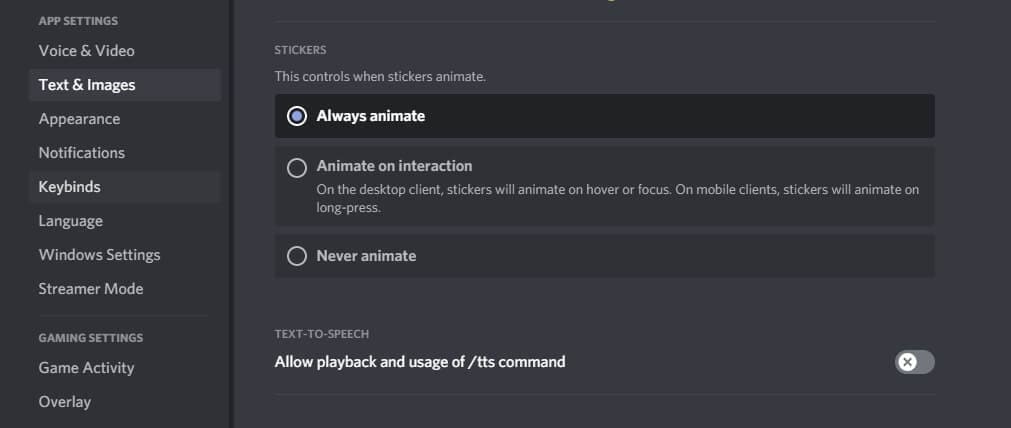This screenshot has height=428, width=1011.
Task: Select the Always animate radio button
Action: coord(297,116)
